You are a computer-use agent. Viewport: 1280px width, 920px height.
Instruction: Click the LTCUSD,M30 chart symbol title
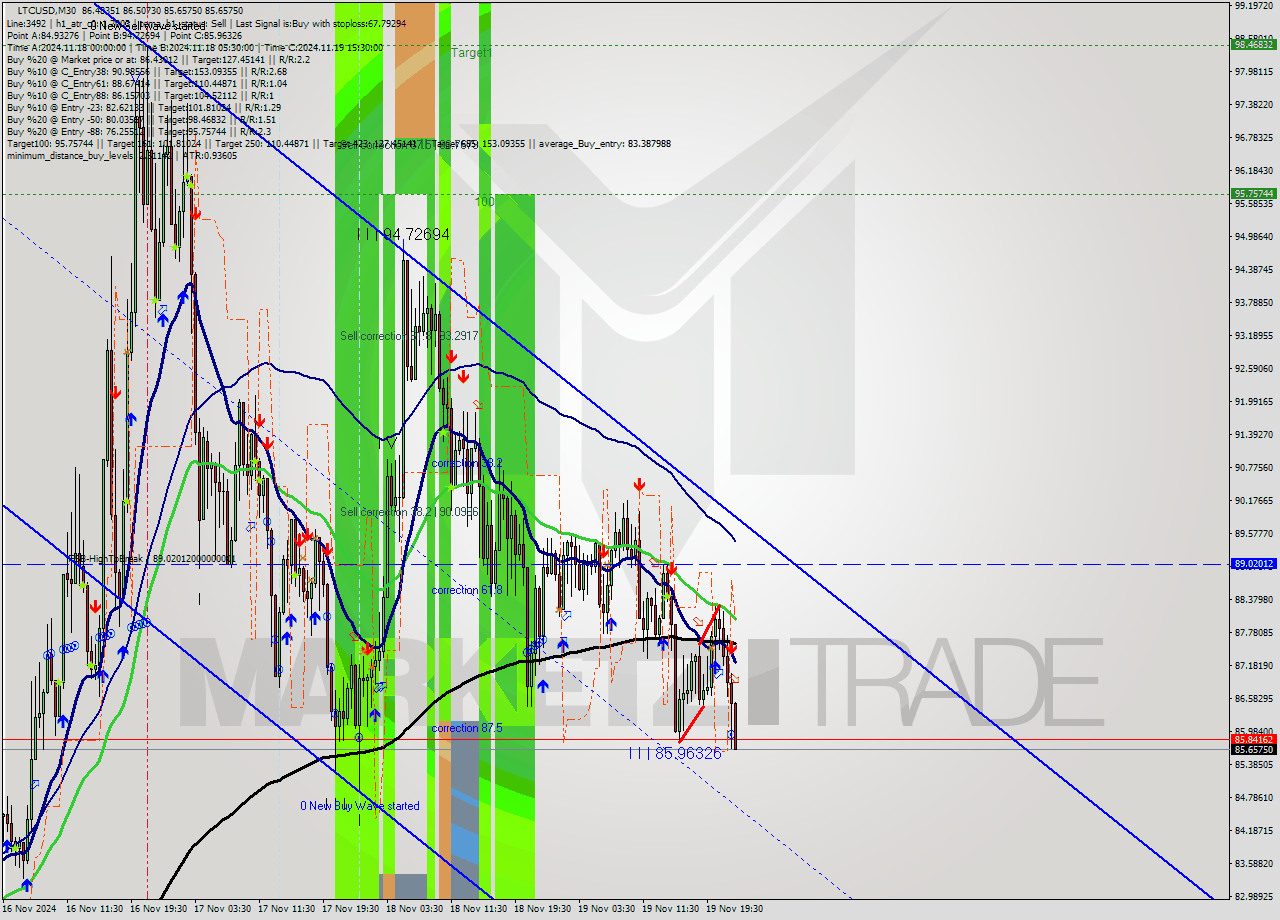[x=48, y=10]
